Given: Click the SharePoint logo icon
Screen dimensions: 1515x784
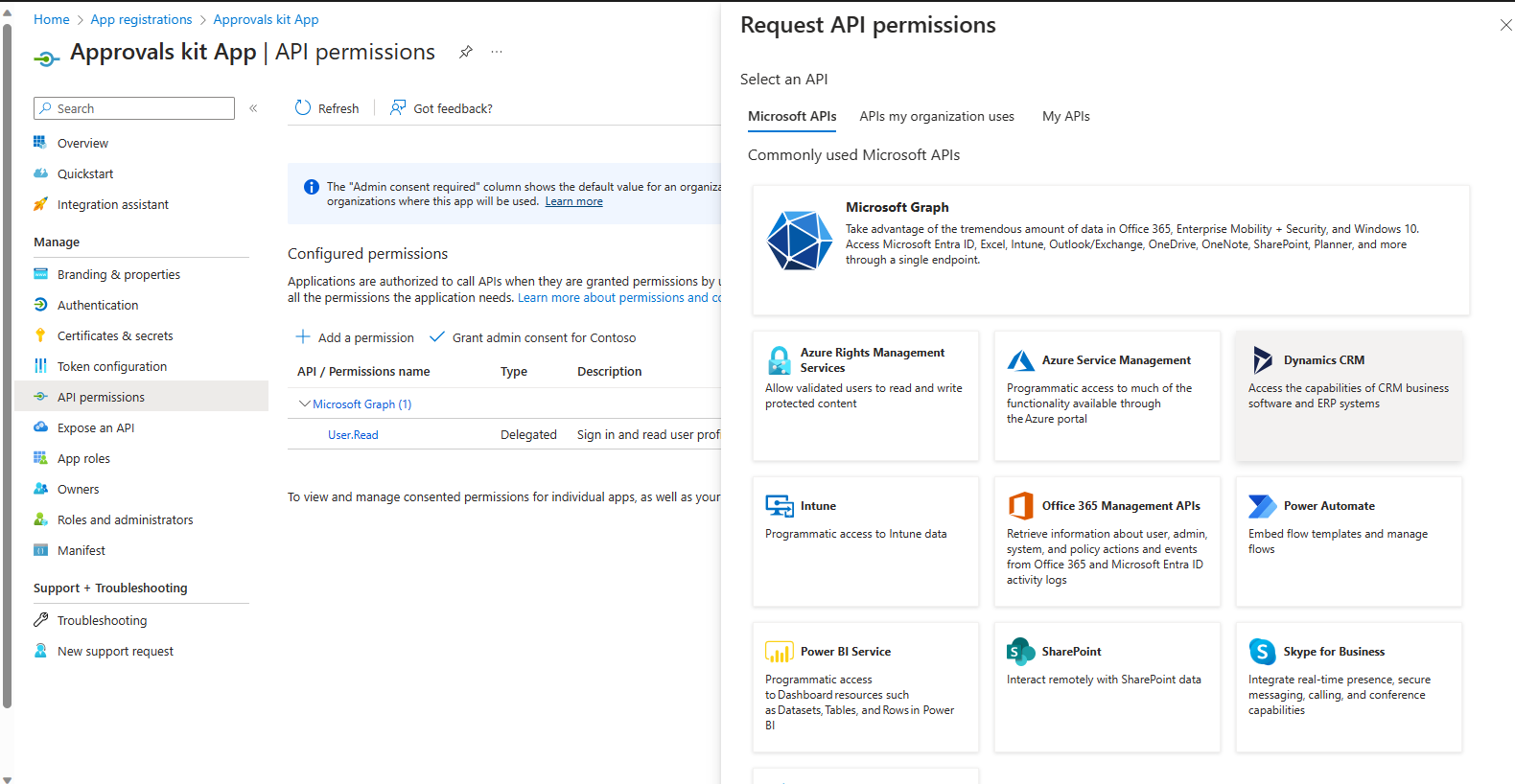Looking at the screenshot, I should click(1020, 652).
